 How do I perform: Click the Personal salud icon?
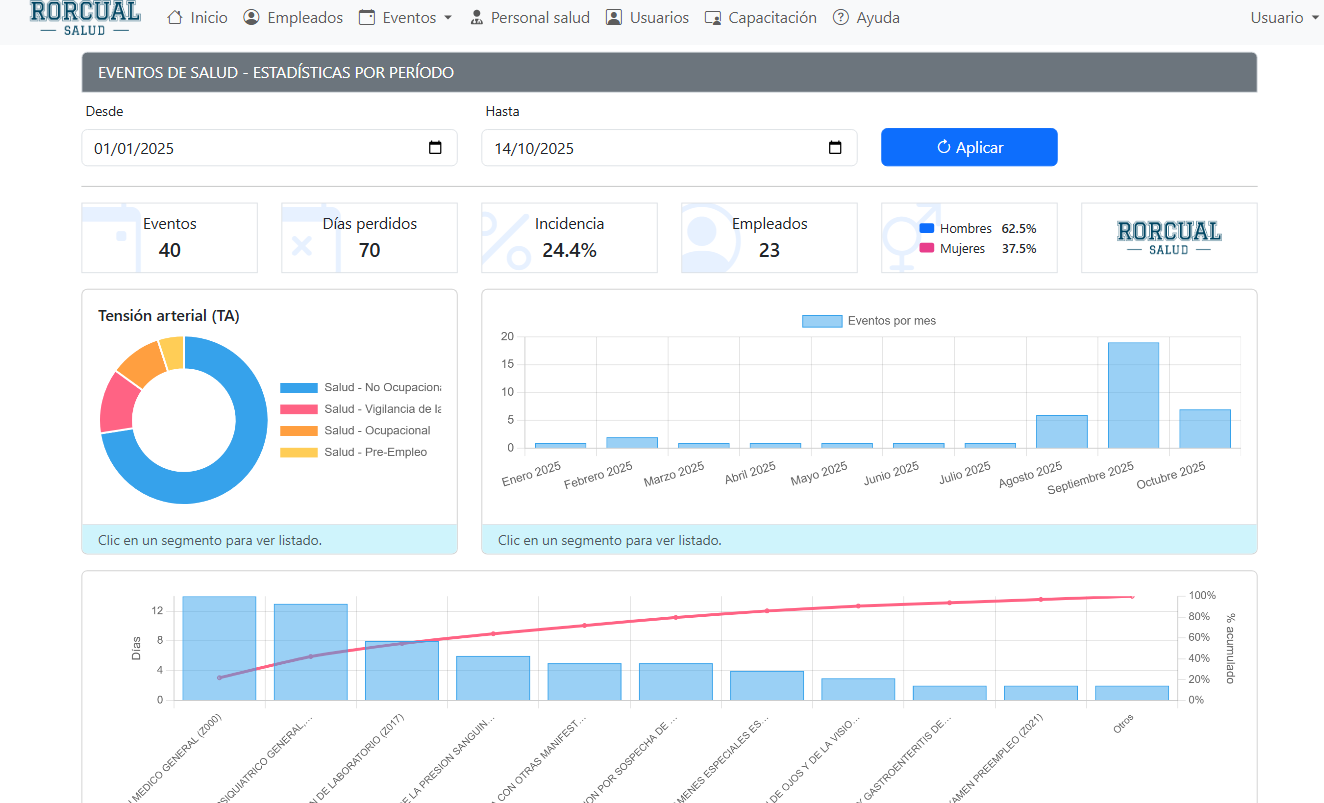tap(476, 18)
